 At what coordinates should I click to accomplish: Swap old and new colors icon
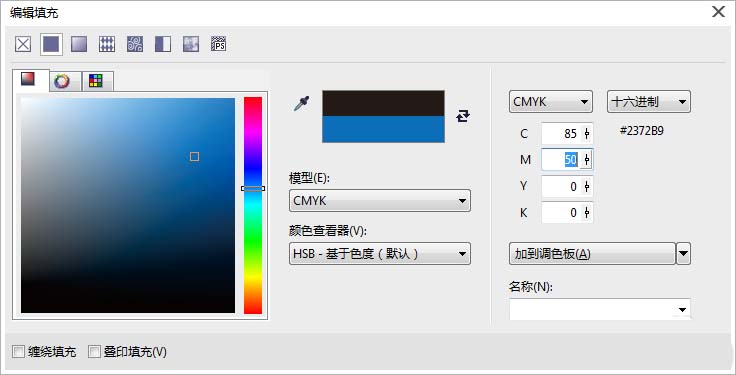point(463,116)
